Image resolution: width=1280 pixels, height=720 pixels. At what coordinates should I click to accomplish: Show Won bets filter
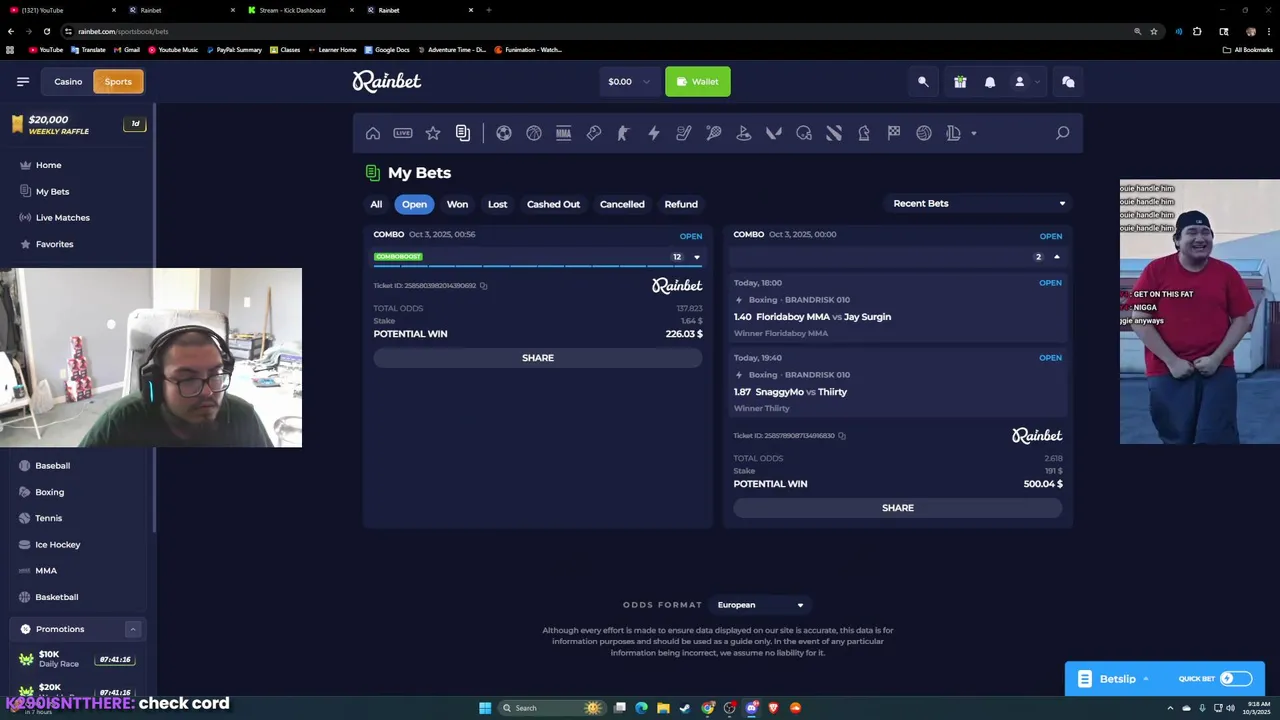tap(457, 204)
